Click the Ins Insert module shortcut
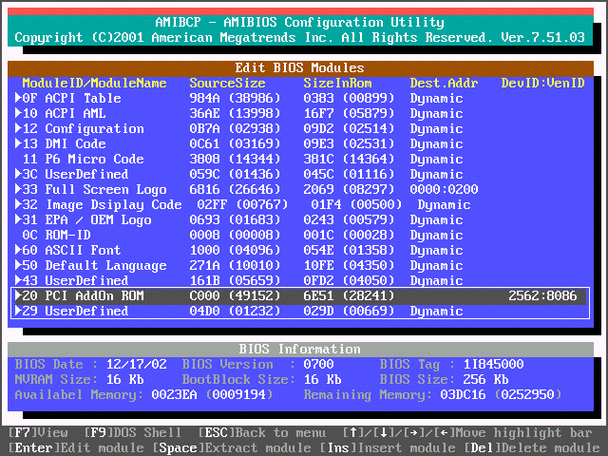The height and width of the screenshot is (456, 608). tap(388, 448)
